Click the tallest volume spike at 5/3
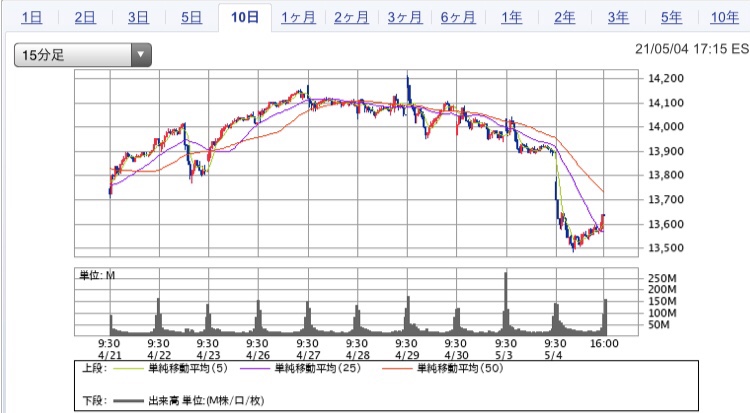750x413 pixels. coord(506,303)
